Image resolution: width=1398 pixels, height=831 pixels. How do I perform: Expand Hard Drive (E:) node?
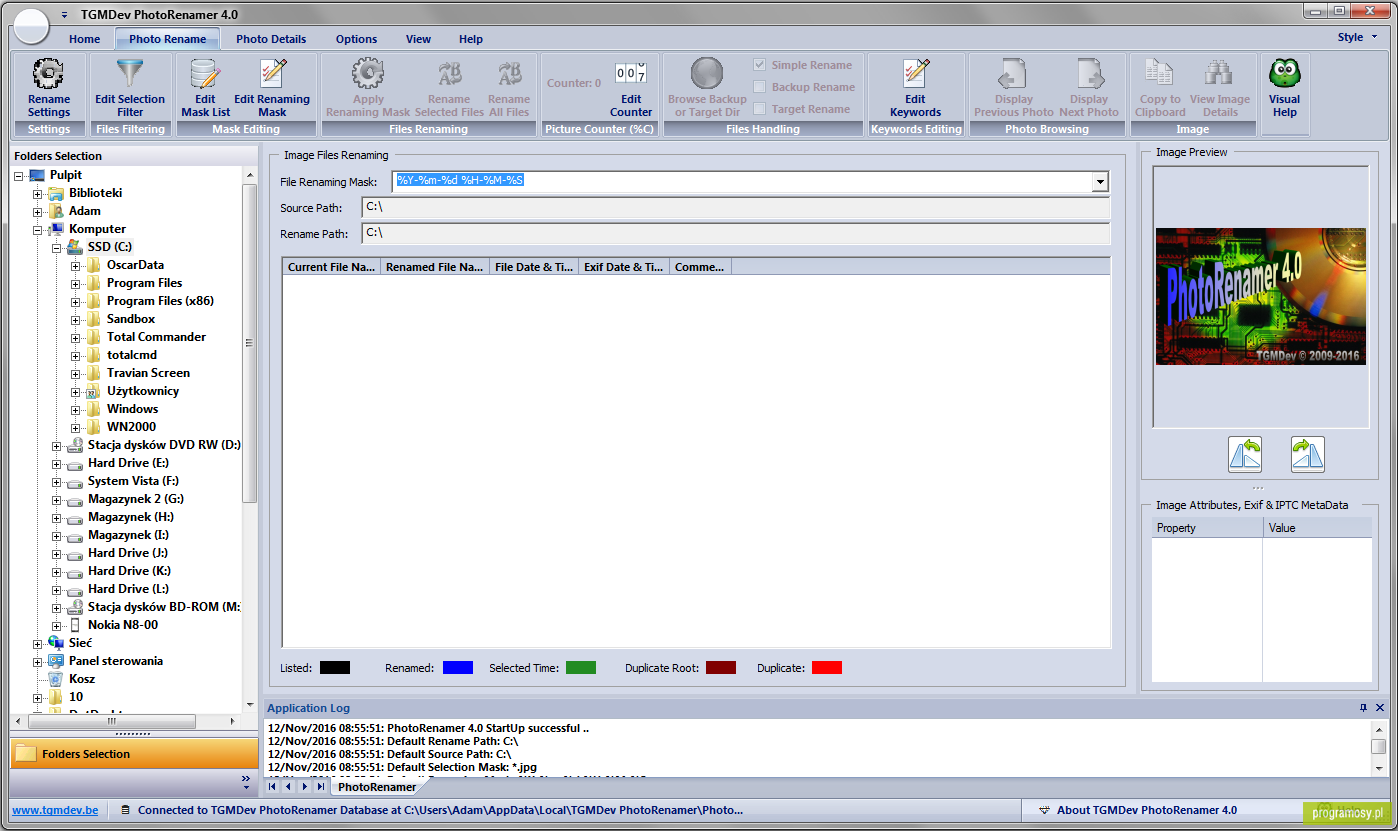coord(57,463)
